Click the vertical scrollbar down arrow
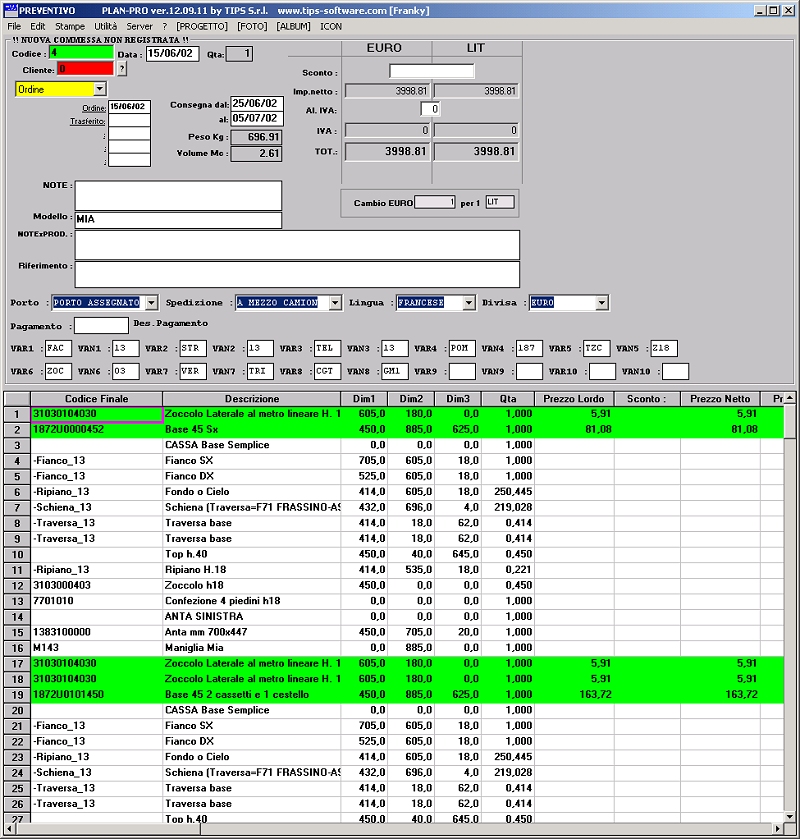The width and height of the screenshot is (800, 839). [x=790, y=817]
